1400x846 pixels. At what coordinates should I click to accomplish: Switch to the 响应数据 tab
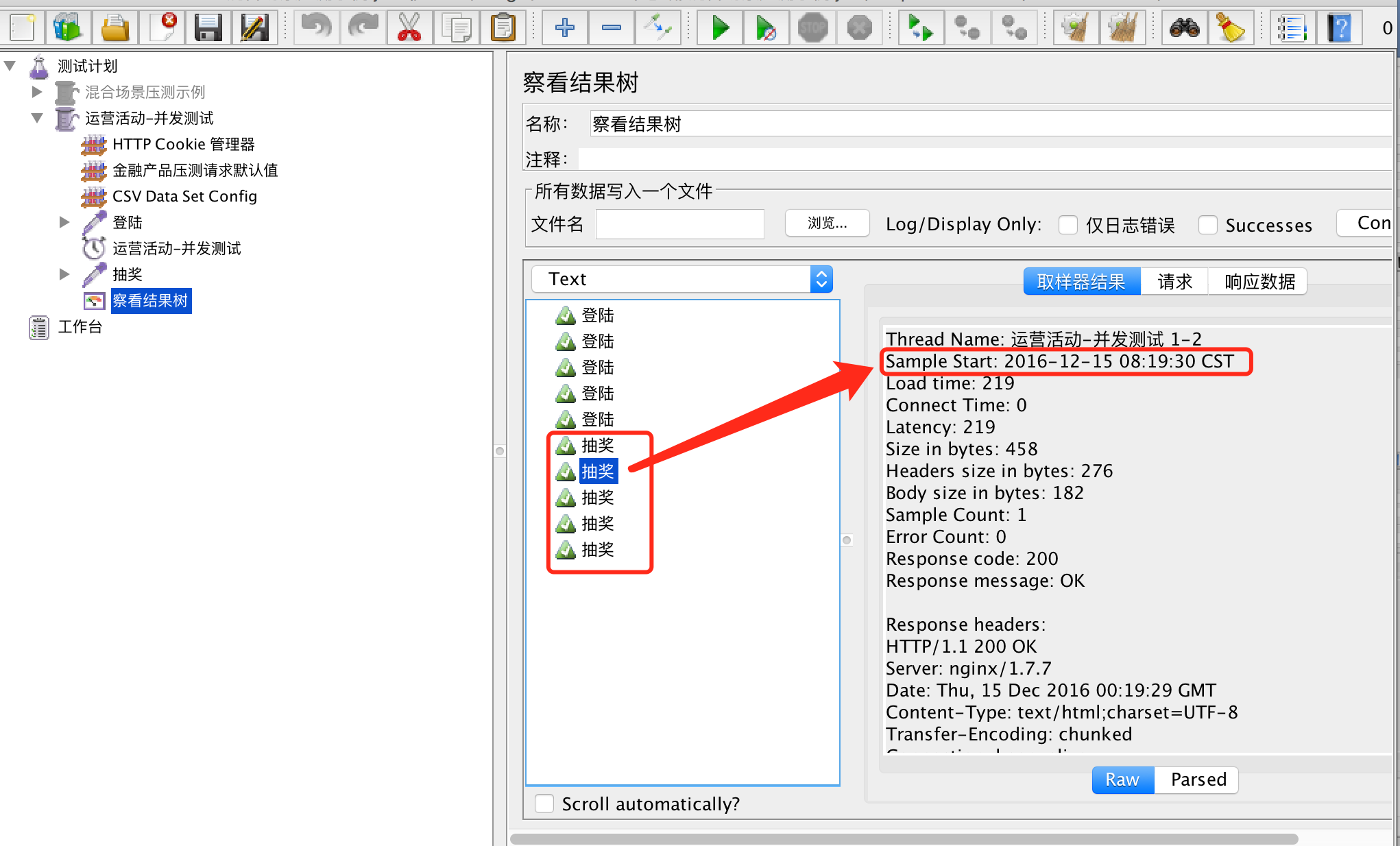click(1259, 282)
